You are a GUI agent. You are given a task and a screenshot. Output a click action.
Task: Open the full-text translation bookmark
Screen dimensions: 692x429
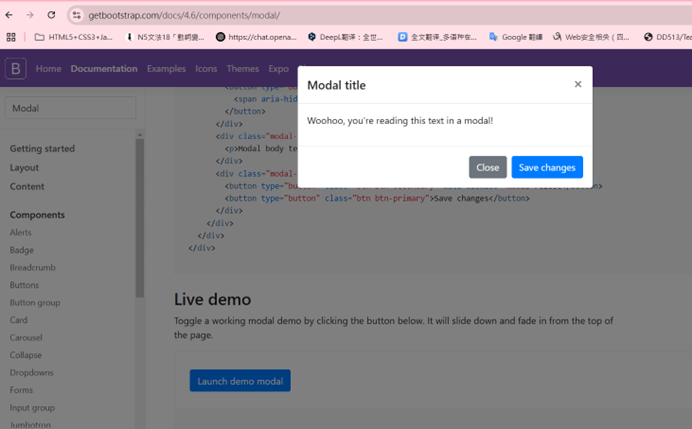[x=437, y=37]
